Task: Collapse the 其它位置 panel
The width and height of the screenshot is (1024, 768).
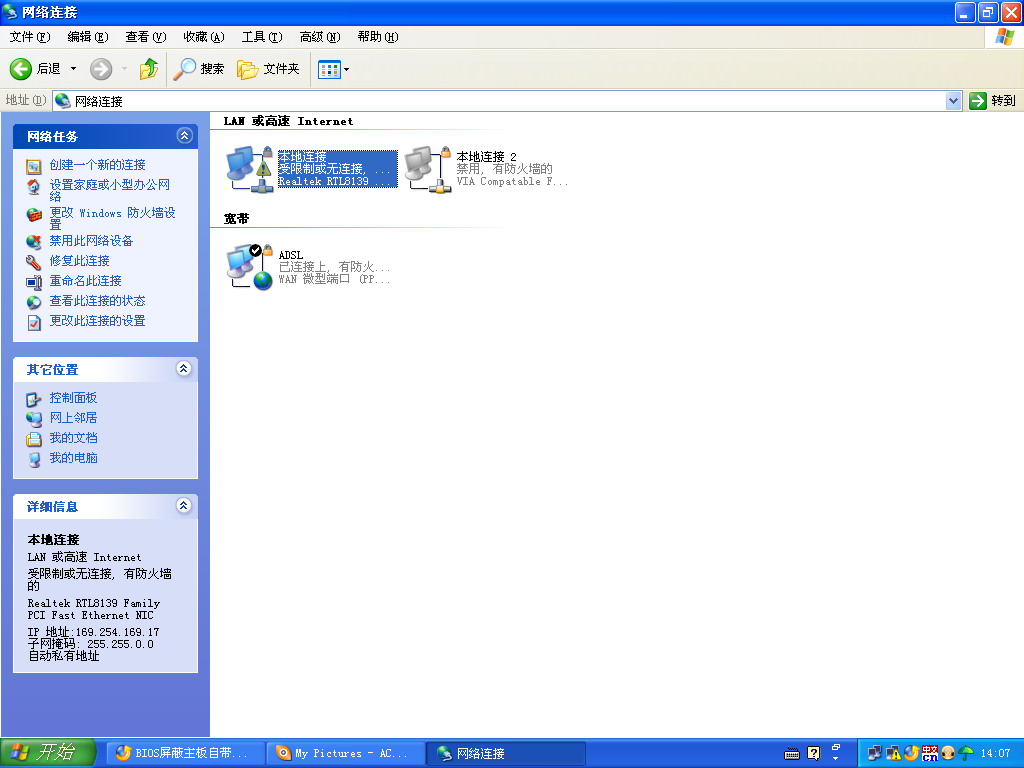Action: coord(183,369)
